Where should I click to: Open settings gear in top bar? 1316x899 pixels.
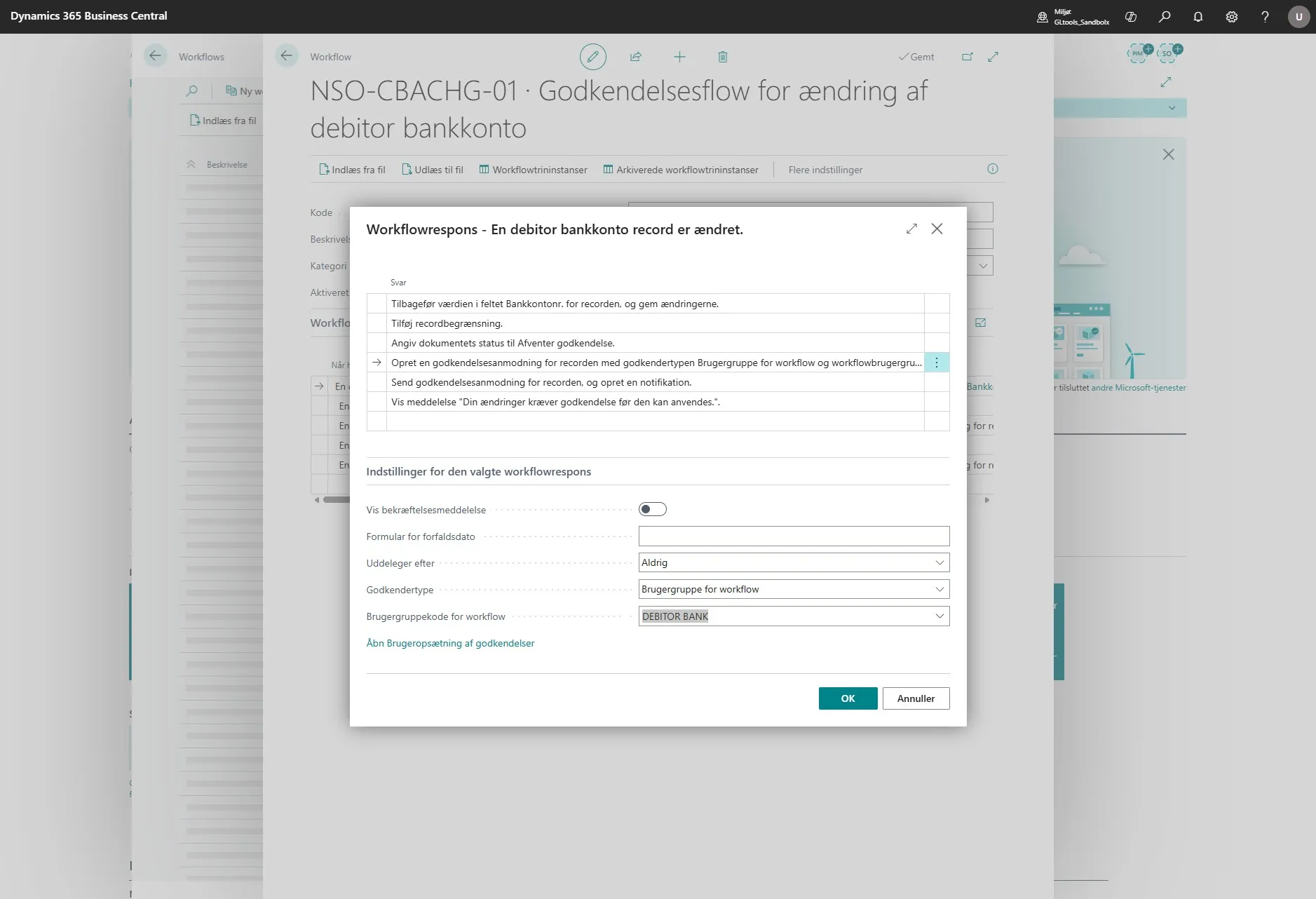pos(1232,17)
